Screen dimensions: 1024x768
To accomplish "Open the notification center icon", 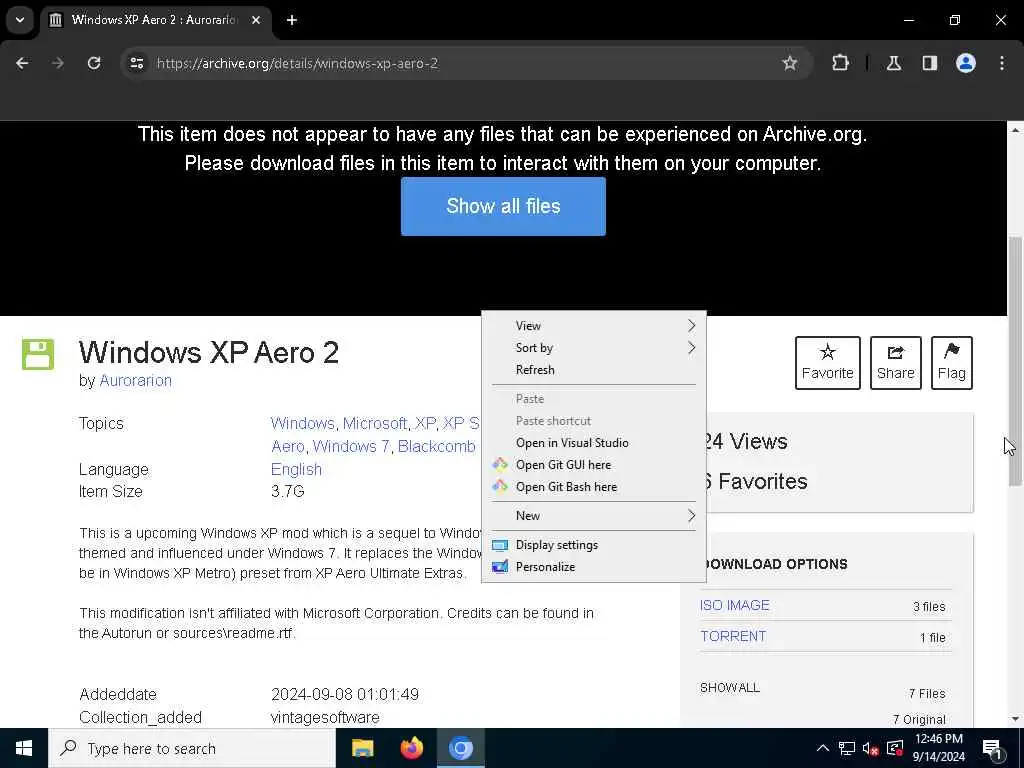I will (992, 749).
